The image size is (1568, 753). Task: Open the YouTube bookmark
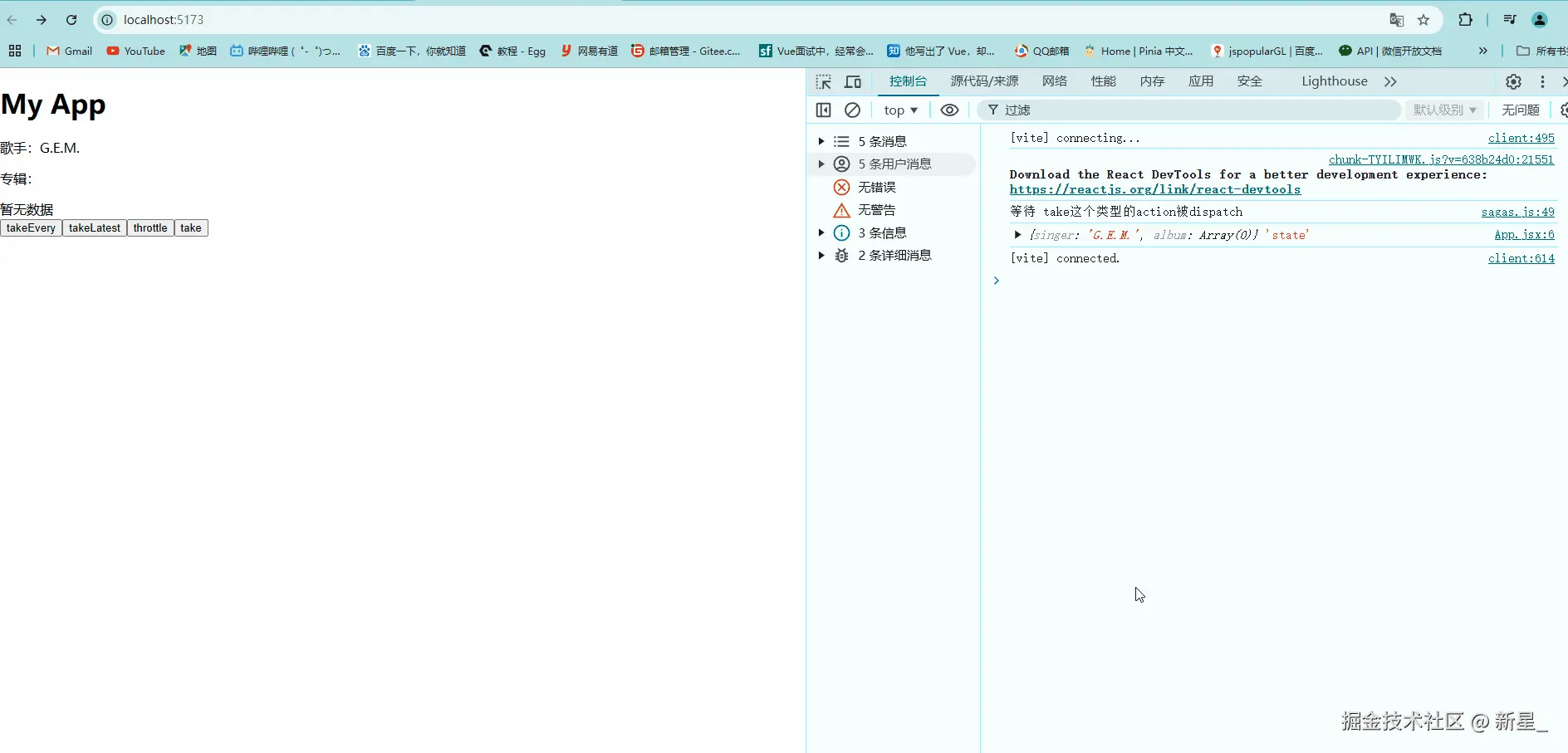point(136,51)
